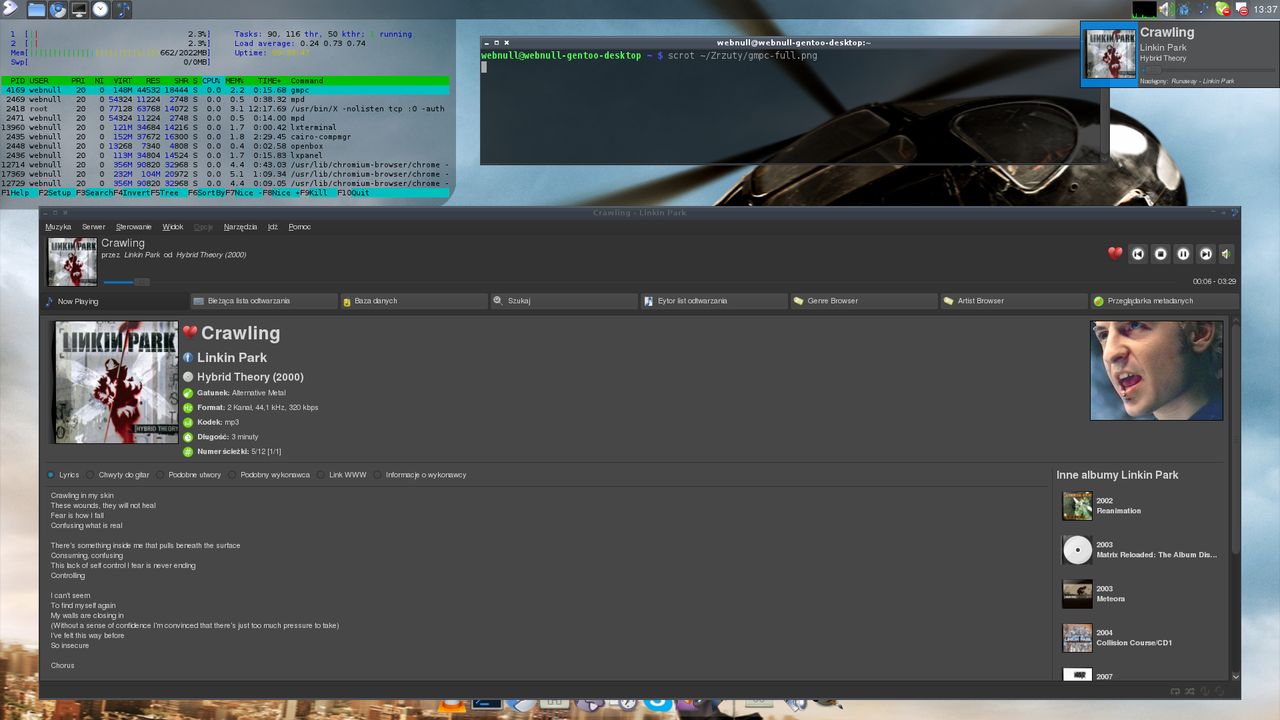
Task: Select the Podobny wykonawca radio option
Action: coord(268,475)
